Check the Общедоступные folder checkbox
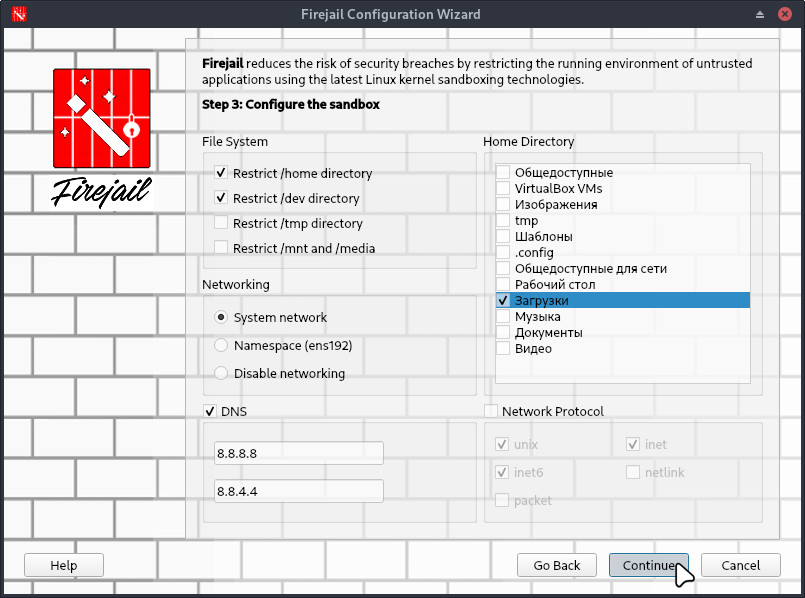 pos(503,172)
